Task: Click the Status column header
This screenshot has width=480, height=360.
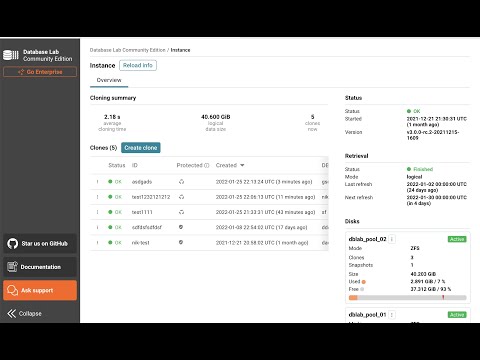Action: tap(117, 165)
